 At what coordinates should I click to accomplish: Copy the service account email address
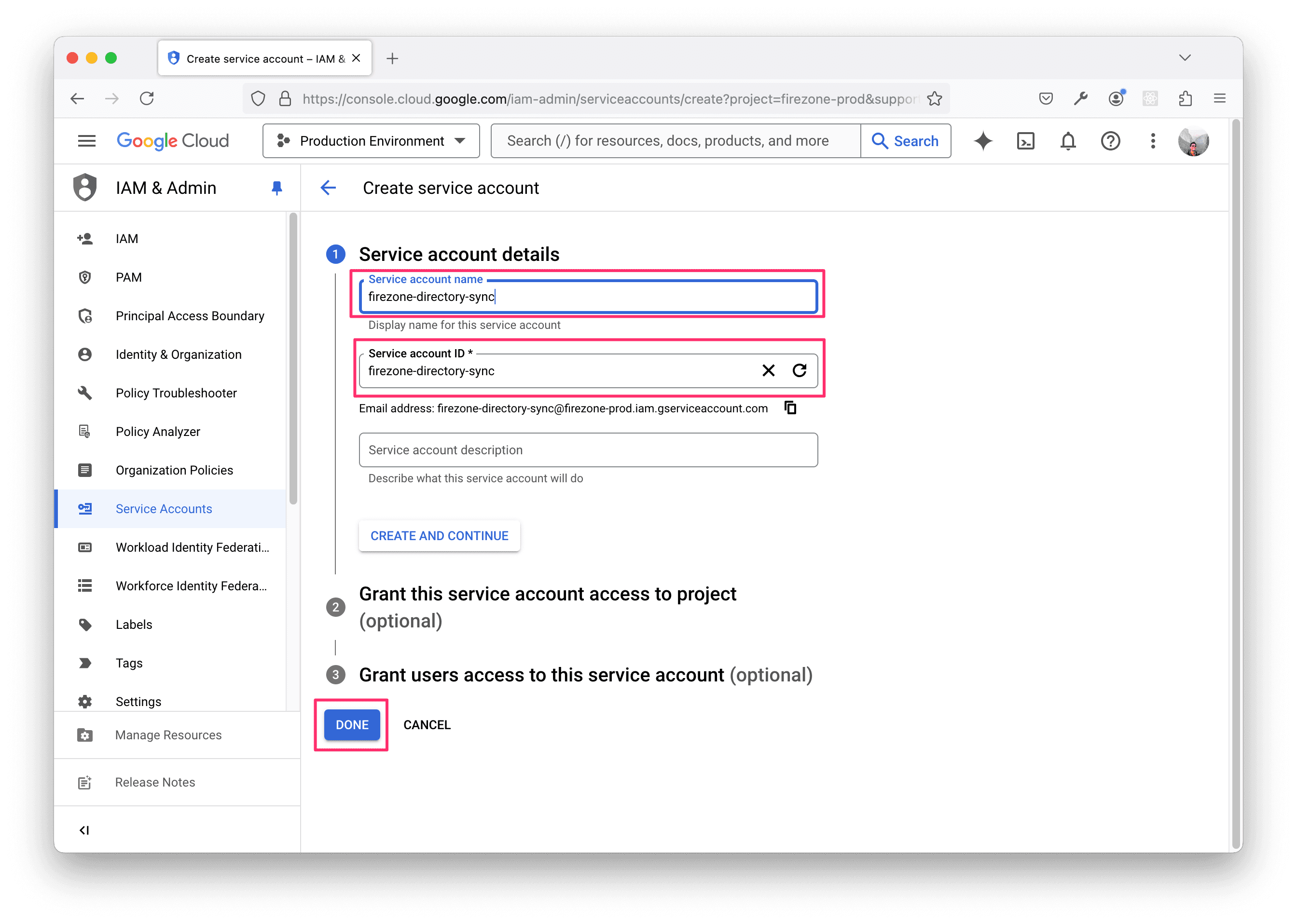pyautogui.click(x=790, y=408)
